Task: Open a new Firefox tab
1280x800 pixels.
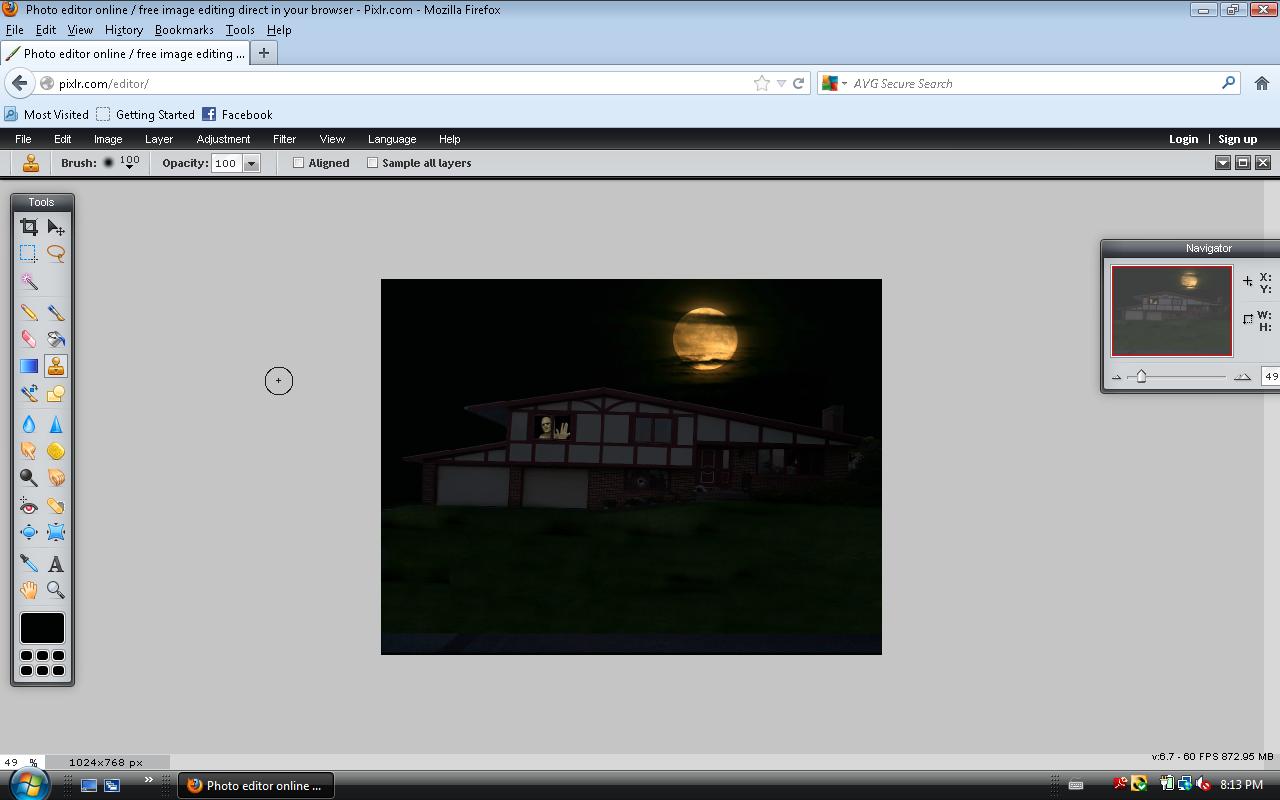Action: 264,53
